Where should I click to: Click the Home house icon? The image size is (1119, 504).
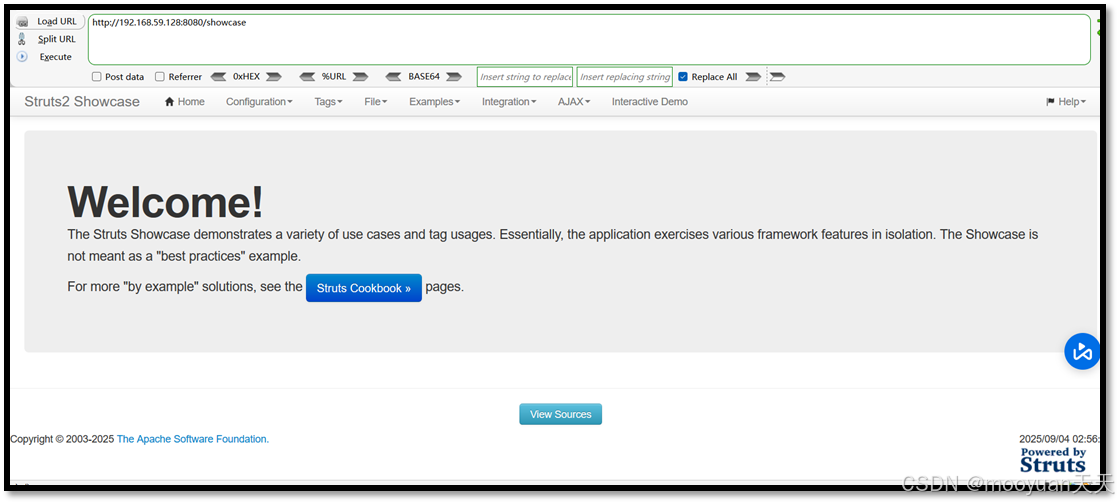(x=169, y=101)
